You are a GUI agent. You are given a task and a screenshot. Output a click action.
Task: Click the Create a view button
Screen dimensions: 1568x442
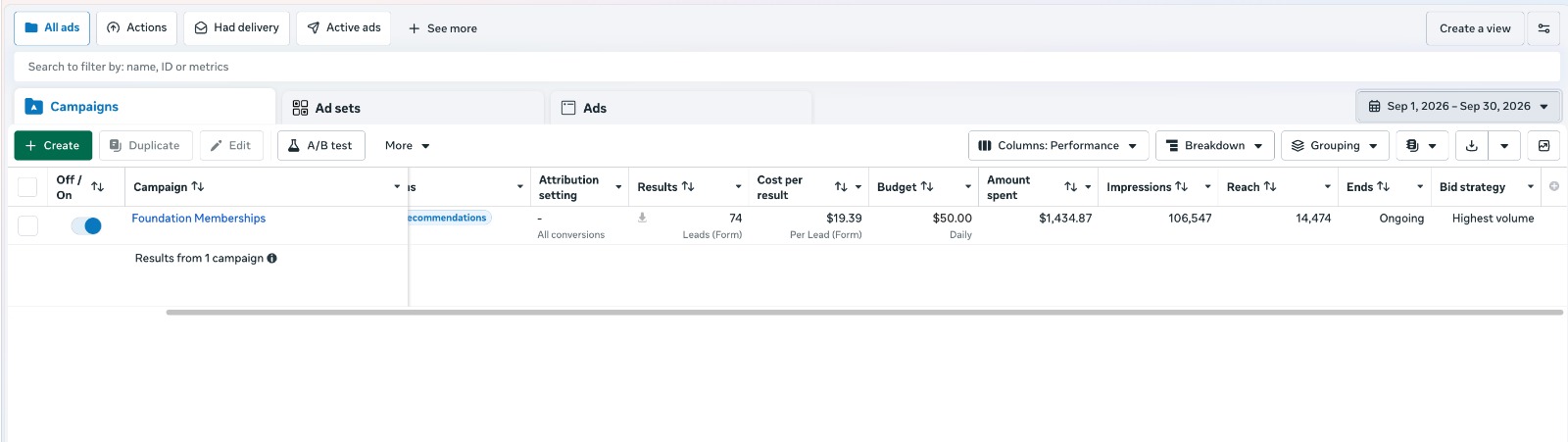coord(1475,28)
